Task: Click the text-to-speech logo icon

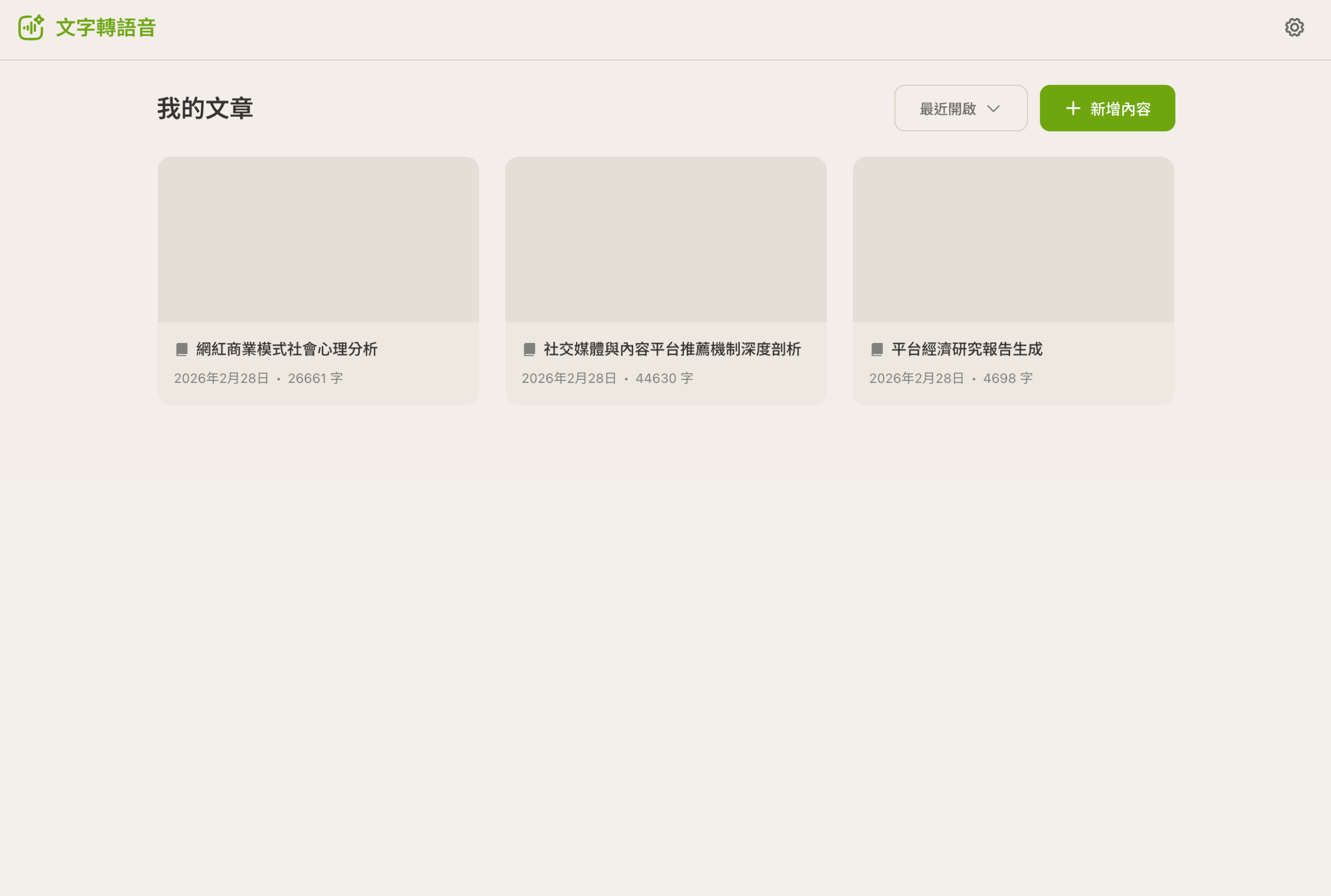Action: point(31,28)
